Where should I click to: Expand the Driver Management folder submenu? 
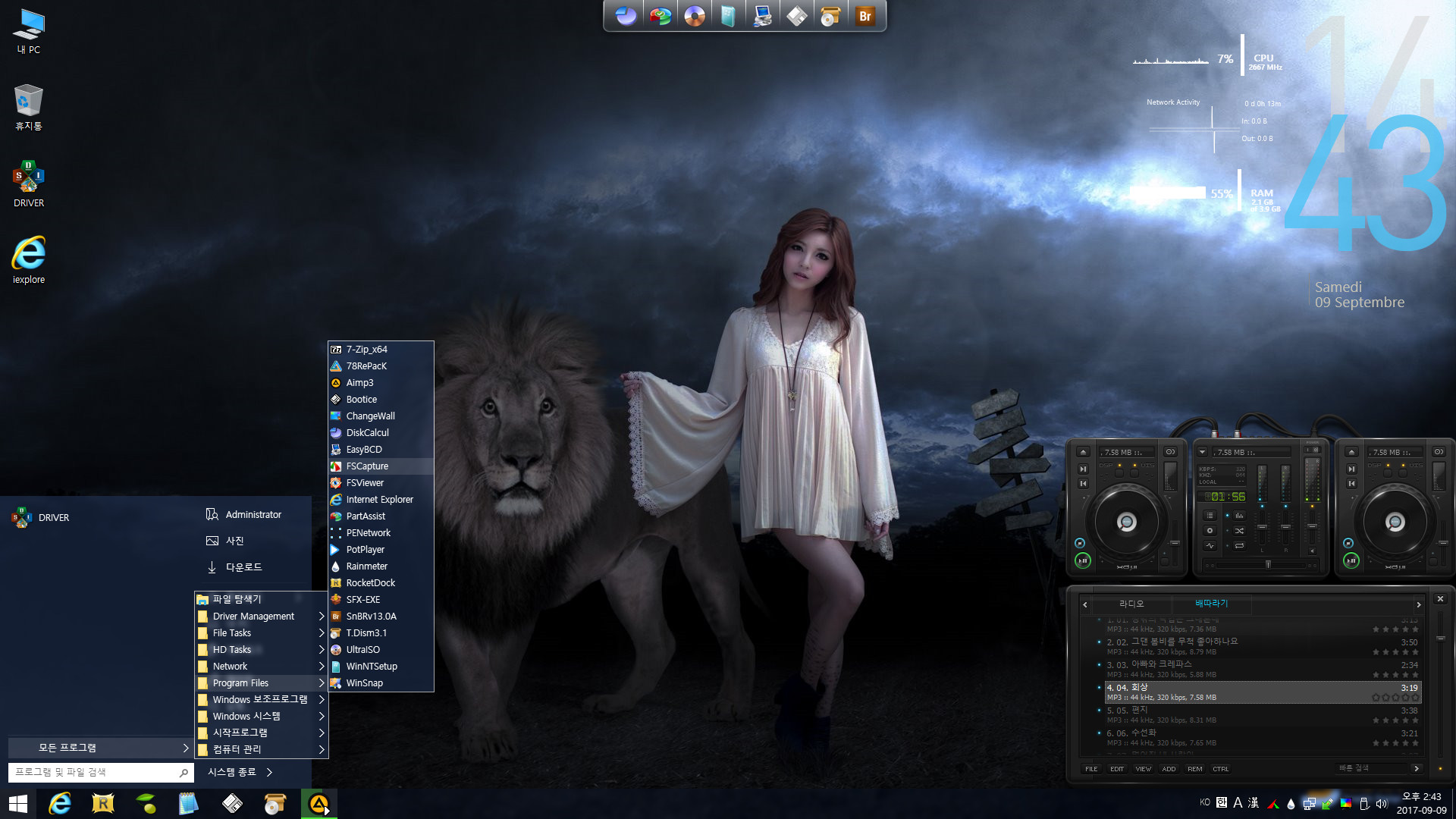tap(261, 617)
